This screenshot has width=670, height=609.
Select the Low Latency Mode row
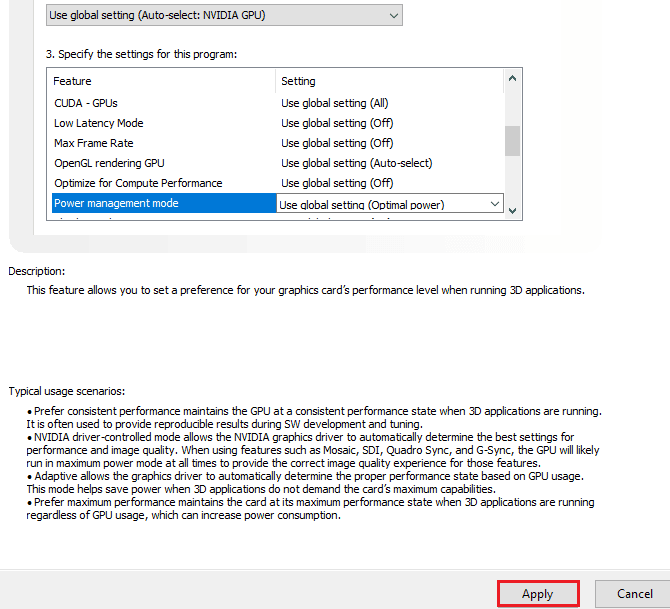(278, 123)
